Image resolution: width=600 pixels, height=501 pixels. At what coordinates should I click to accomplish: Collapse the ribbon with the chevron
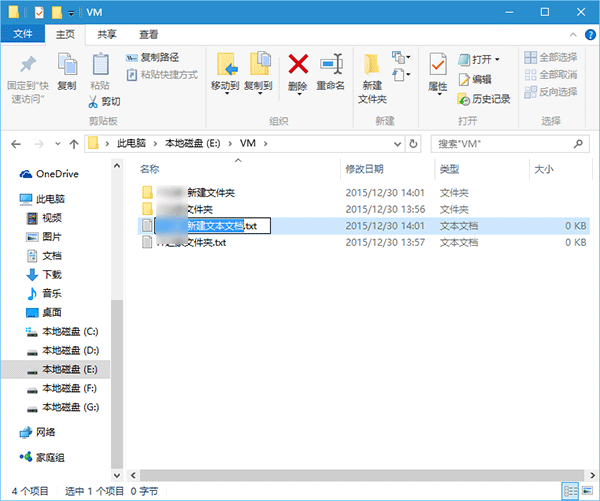point(573,35)
